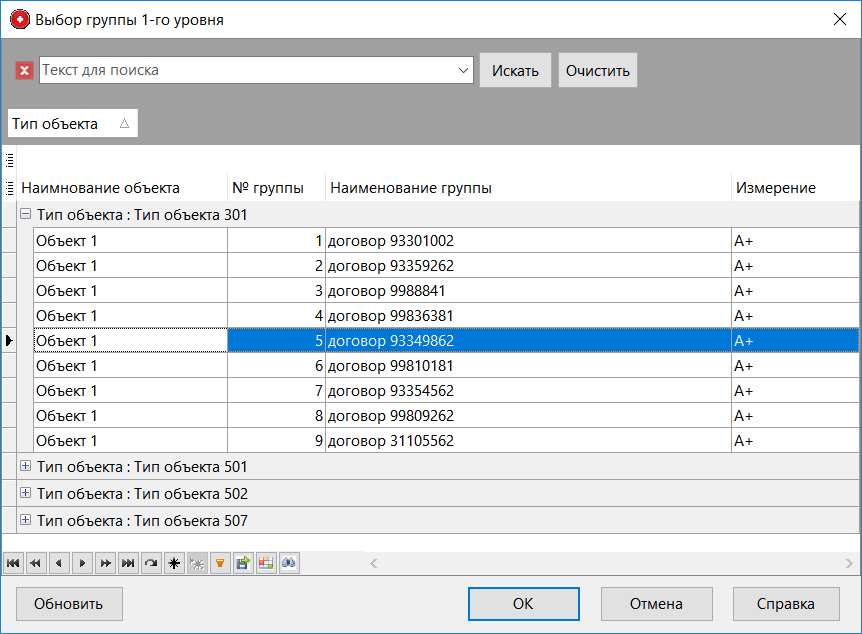
Task: Jump to last record in navigator
Action: 128,563
